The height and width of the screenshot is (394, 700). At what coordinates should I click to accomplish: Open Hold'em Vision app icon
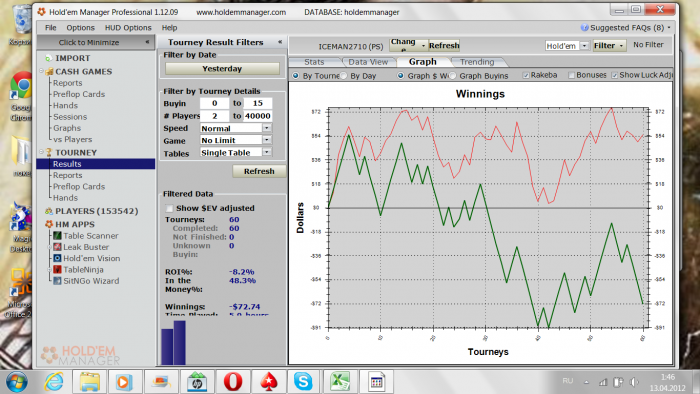pyautogui.click(x=57, y=258)
